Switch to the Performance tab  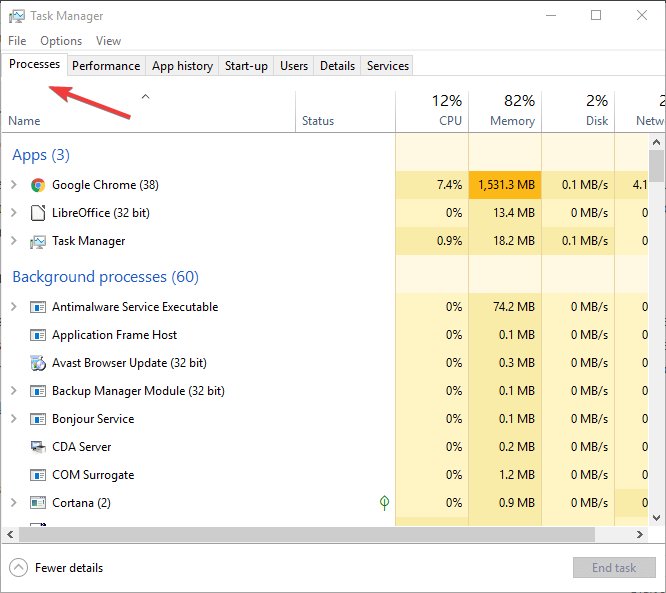pos(106,66)
